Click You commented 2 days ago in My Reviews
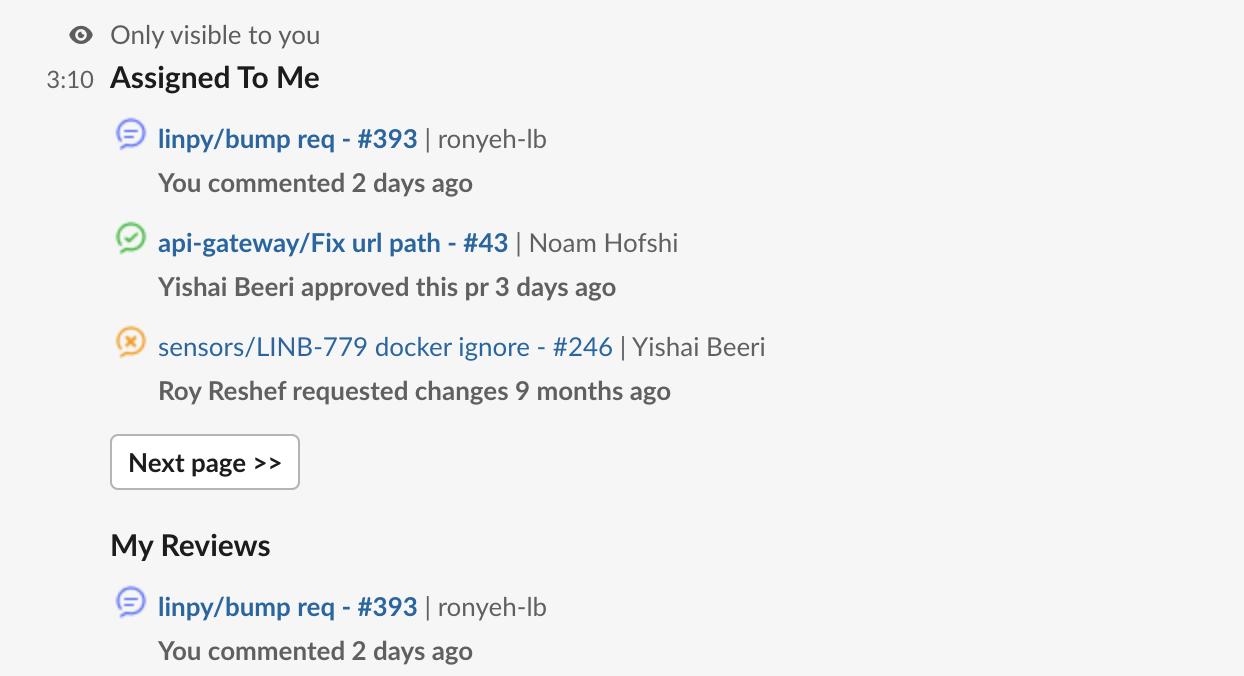1244x676 pixels. (316, 652)
